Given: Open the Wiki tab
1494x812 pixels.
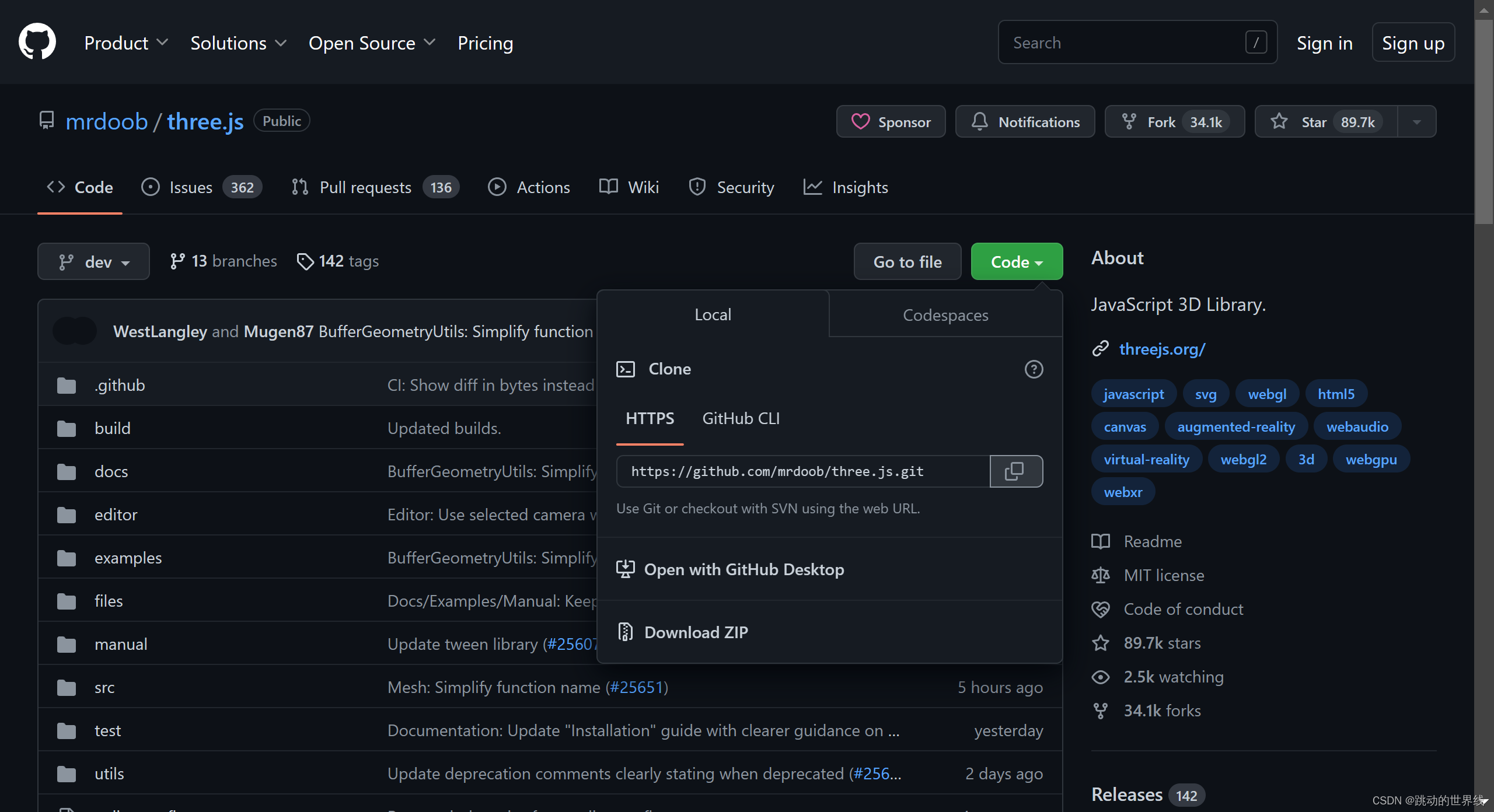Looking at the screenshot, I should (629, 187).
